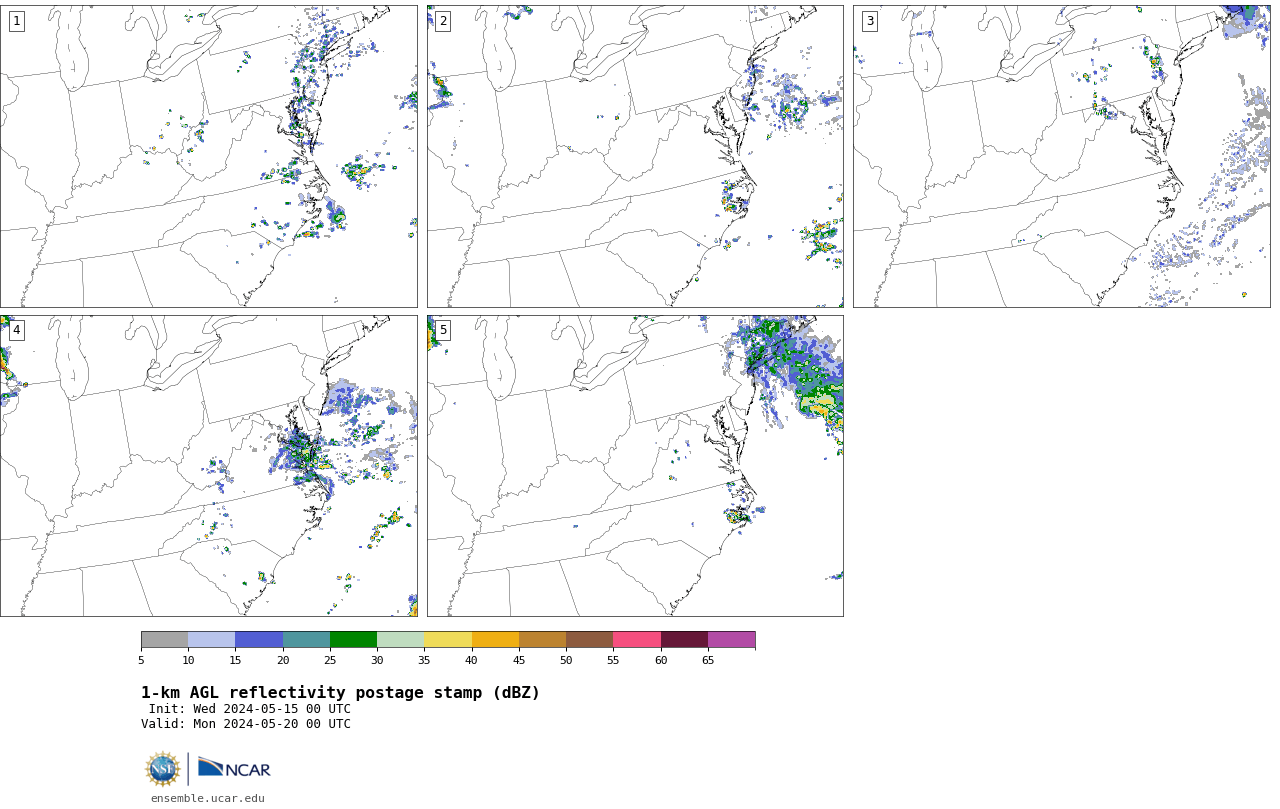
Task: Open ensemble member 5 reflectivity map
Action: point(635,466)
